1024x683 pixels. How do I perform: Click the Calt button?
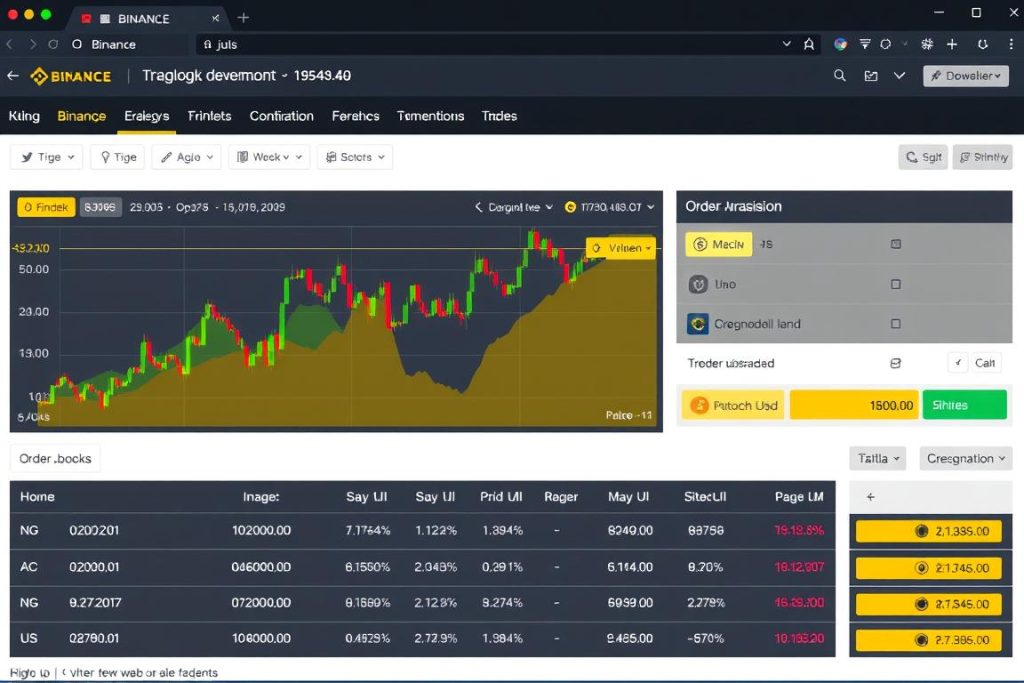click(985, 363)
